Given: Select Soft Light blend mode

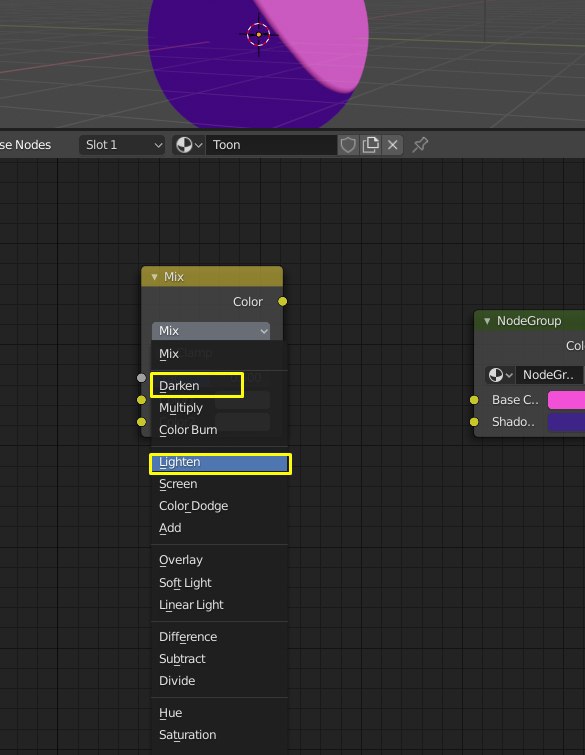Looking at the screenshot, I should coord(220,583).
